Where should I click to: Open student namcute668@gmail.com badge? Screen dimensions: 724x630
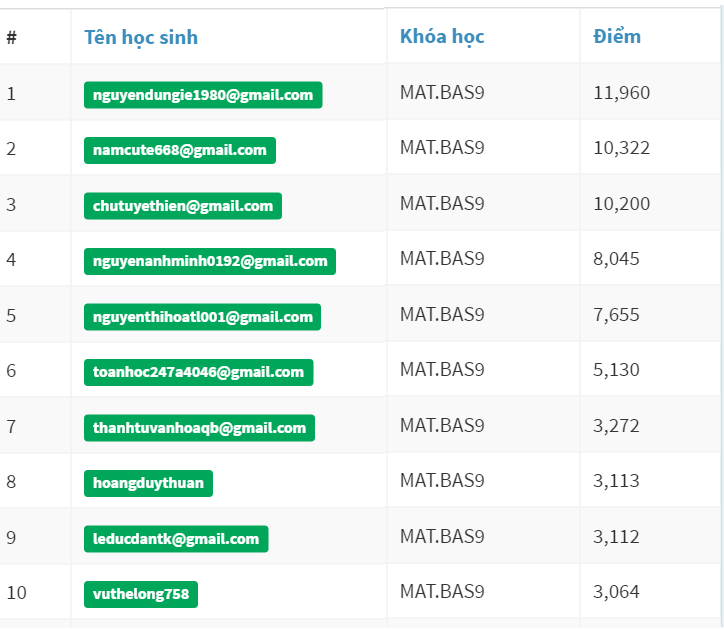coord(180,151)
